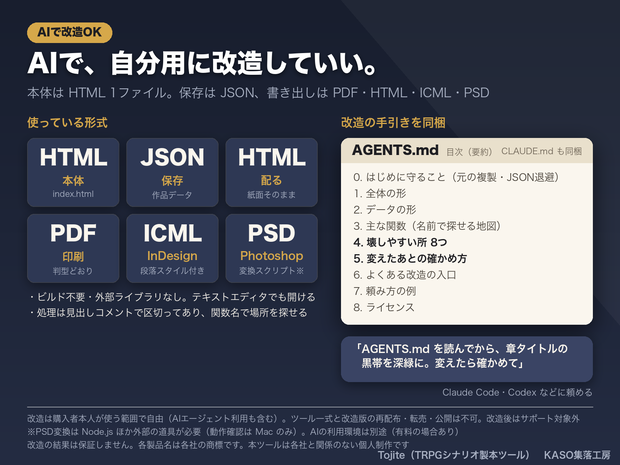The width and height of the screenshot is (620, 465).
Task: Select the JSON 保存 format card
Action: click(172, 172)
